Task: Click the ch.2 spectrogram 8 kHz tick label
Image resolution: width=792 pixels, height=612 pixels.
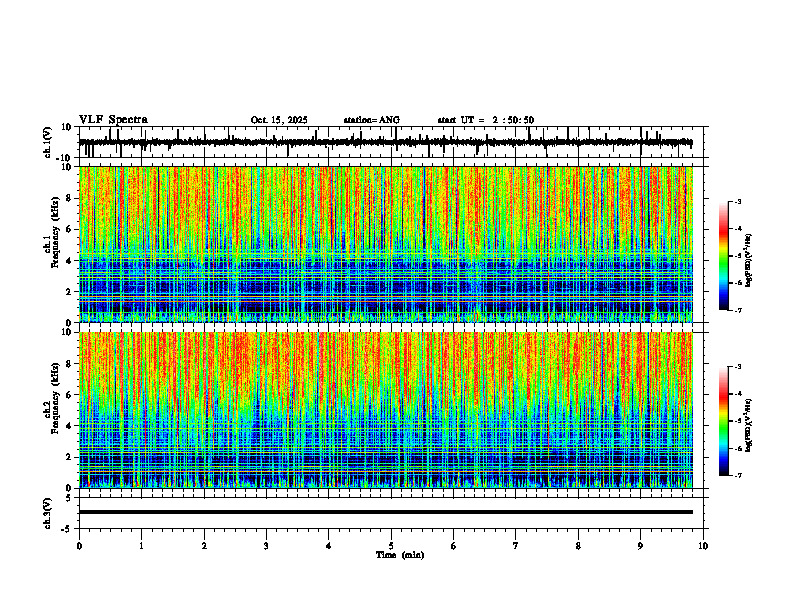Action: [x=69, y=364]
